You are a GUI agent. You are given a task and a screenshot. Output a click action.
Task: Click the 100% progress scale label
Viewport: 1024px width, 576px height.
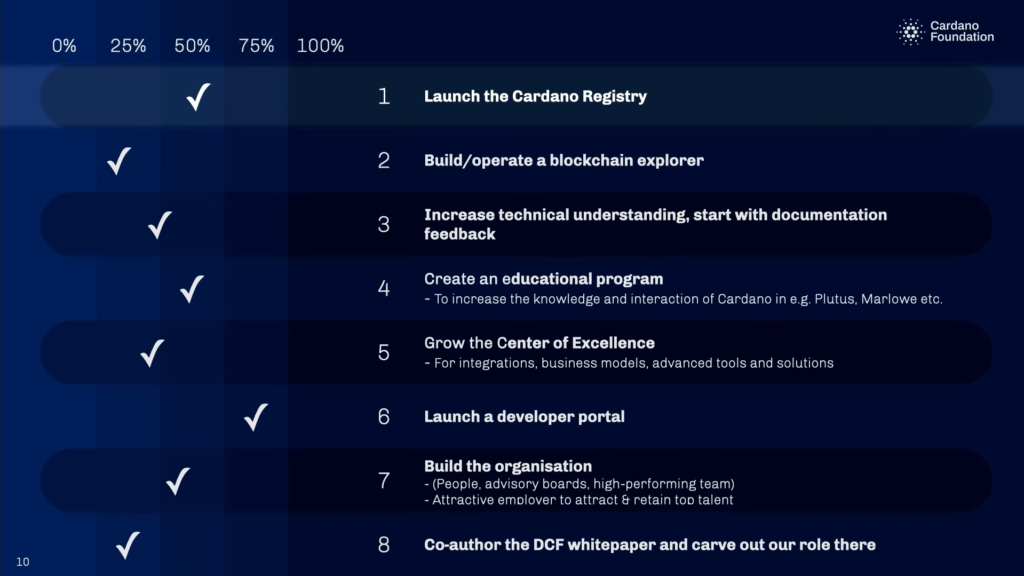(320, 46)
